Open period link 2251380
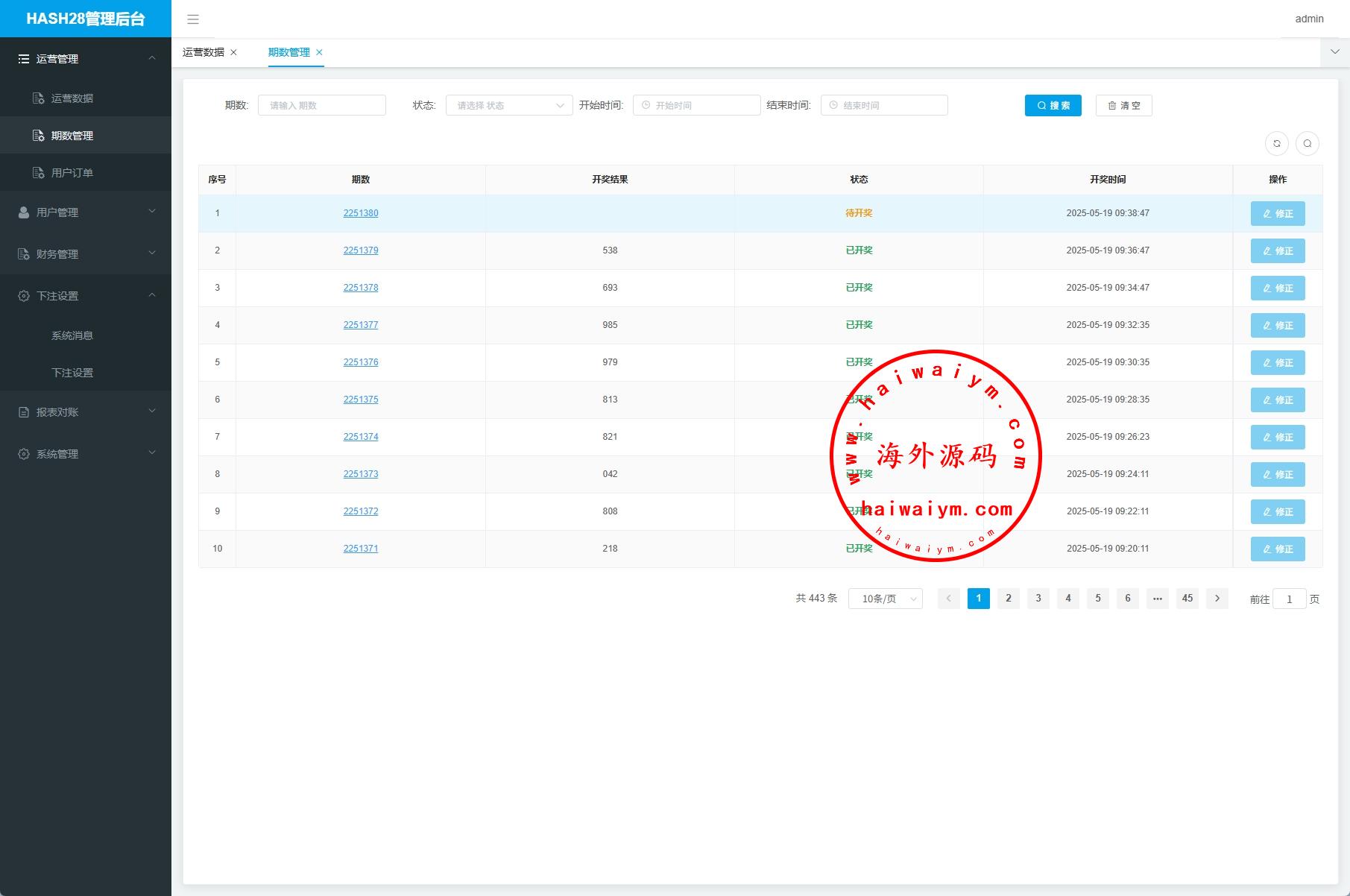Viewport: 1350px width, 896px height. 361,213
